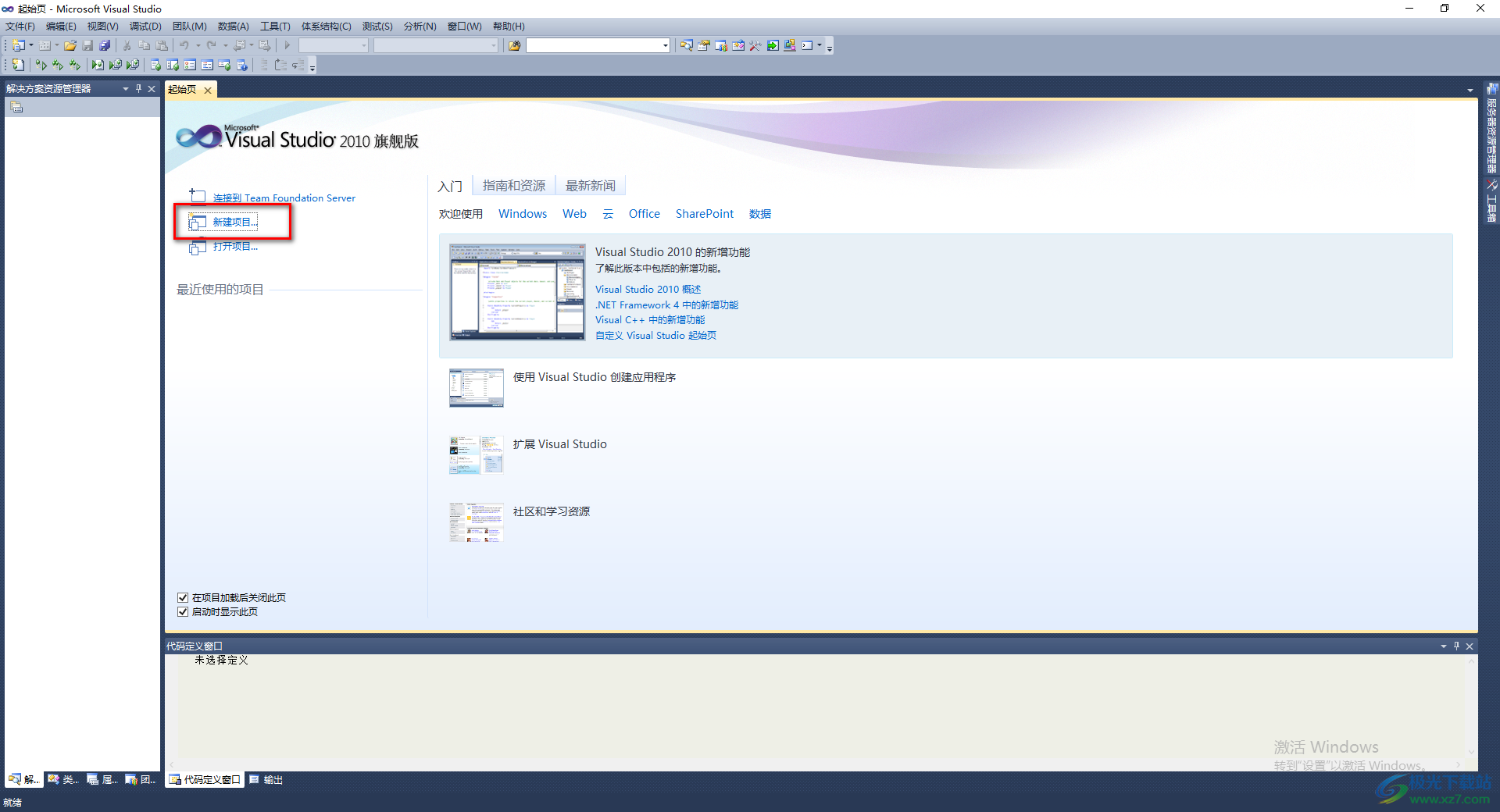Open Solution Explorer from toolbar icon

click(686, 45)
